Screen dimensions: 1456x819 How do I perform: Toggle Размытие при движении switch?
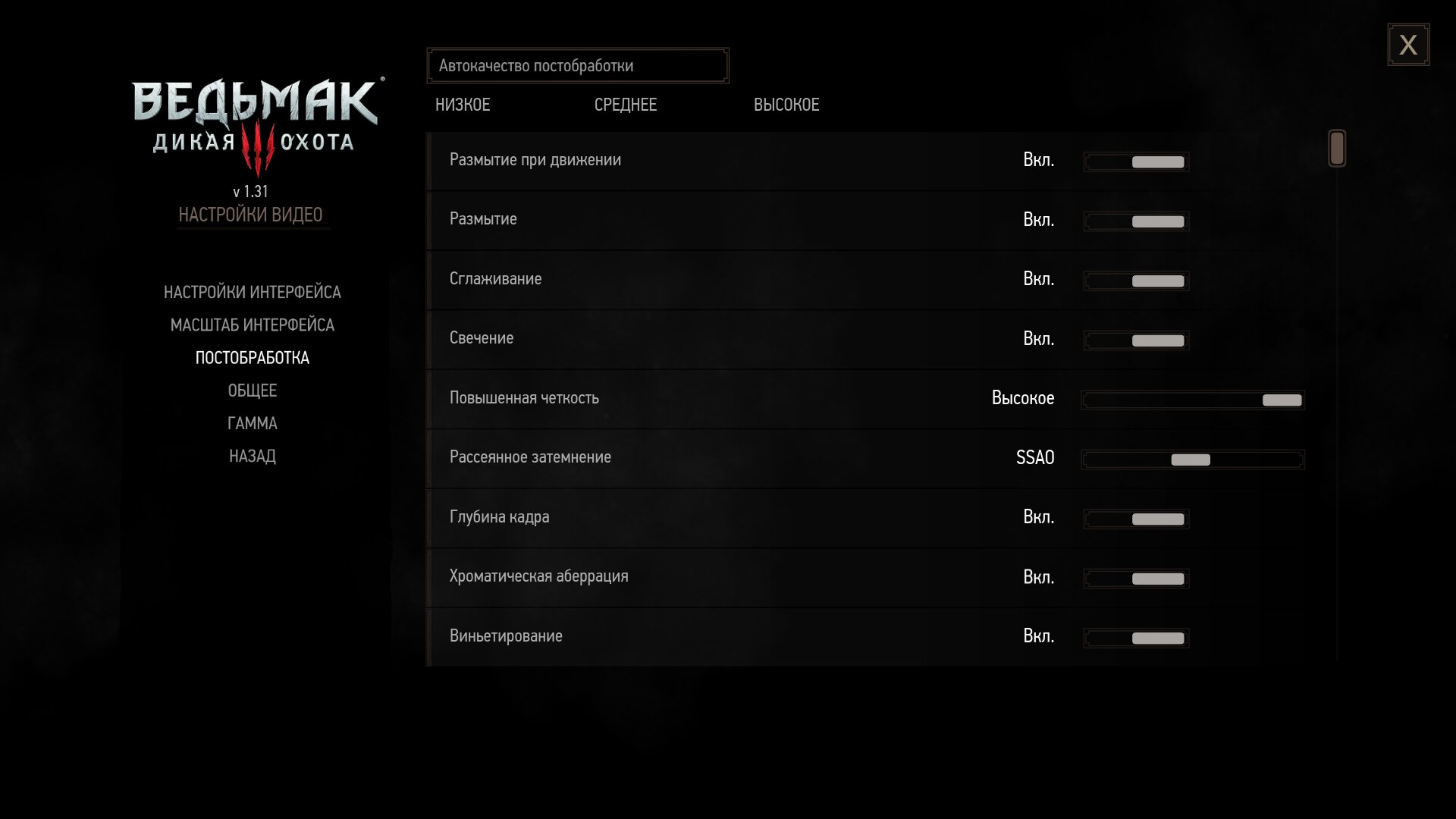[1136, 162]
